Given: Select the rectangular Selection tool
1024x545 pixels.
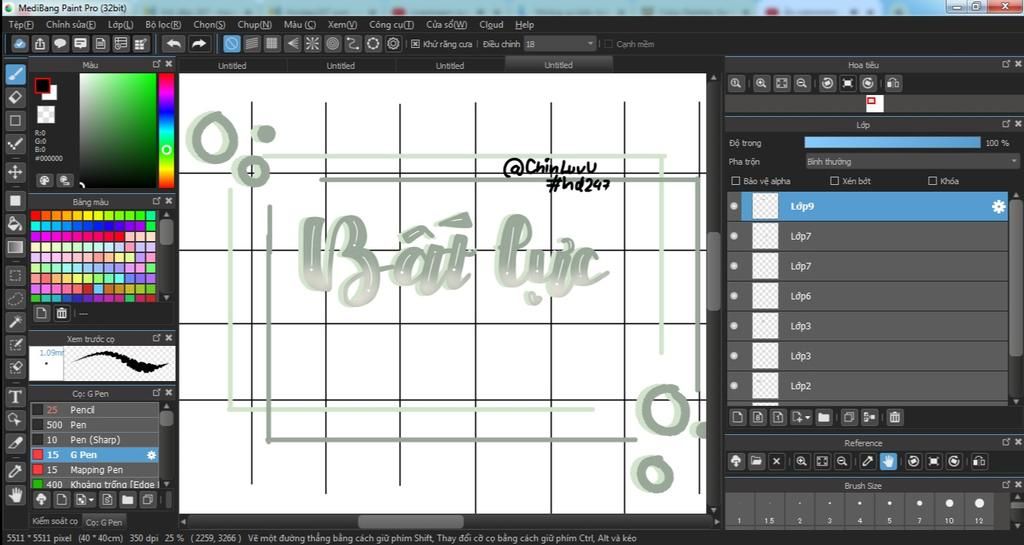Looking at the screenshot, I should [15, 275].
